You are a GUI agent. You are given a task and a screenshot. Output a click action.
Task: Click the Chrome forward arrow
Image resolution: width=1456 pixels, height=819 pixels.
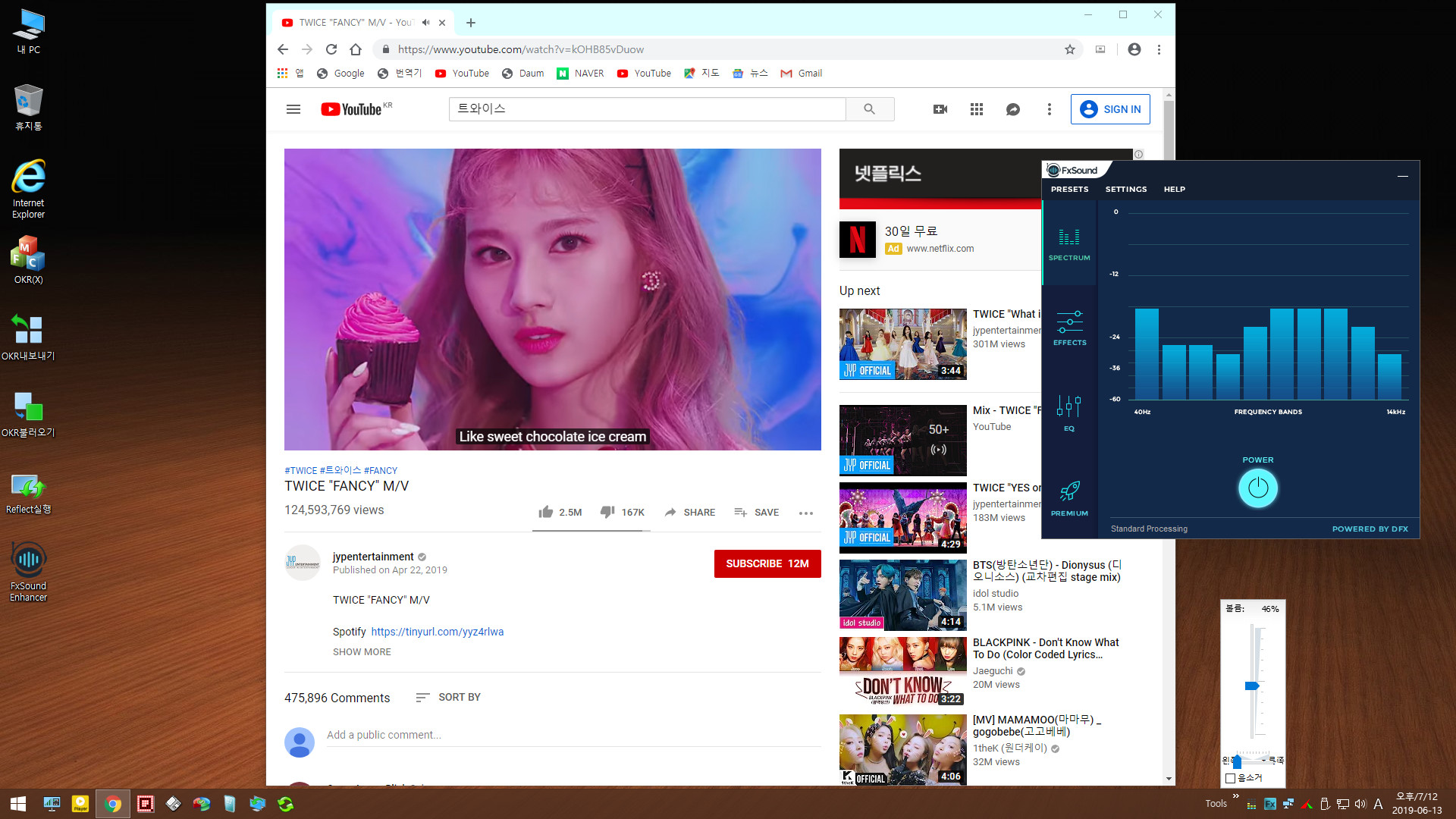pos(307,49)
